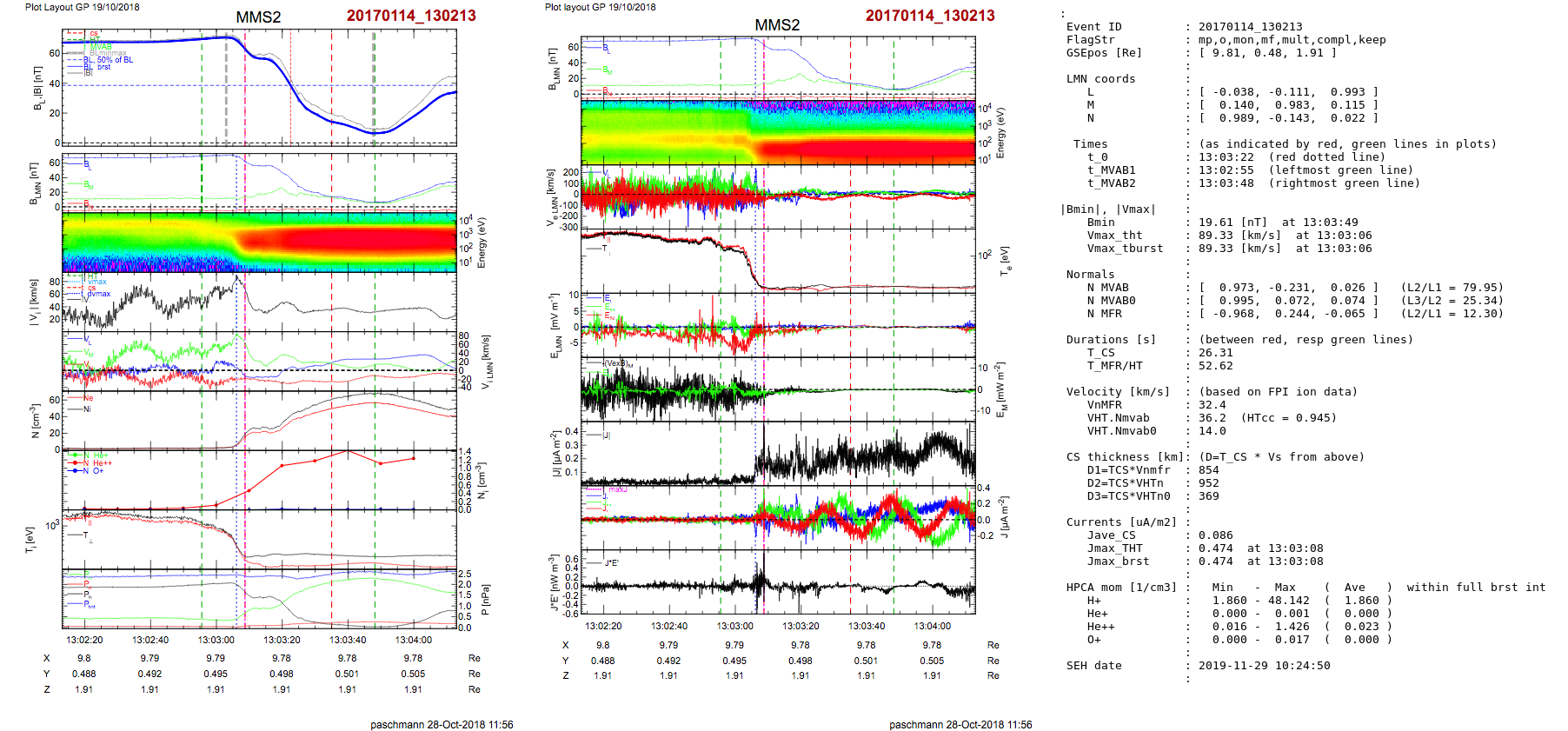
Task: Click the J*E' panel legend label
Action: point(611,563)
